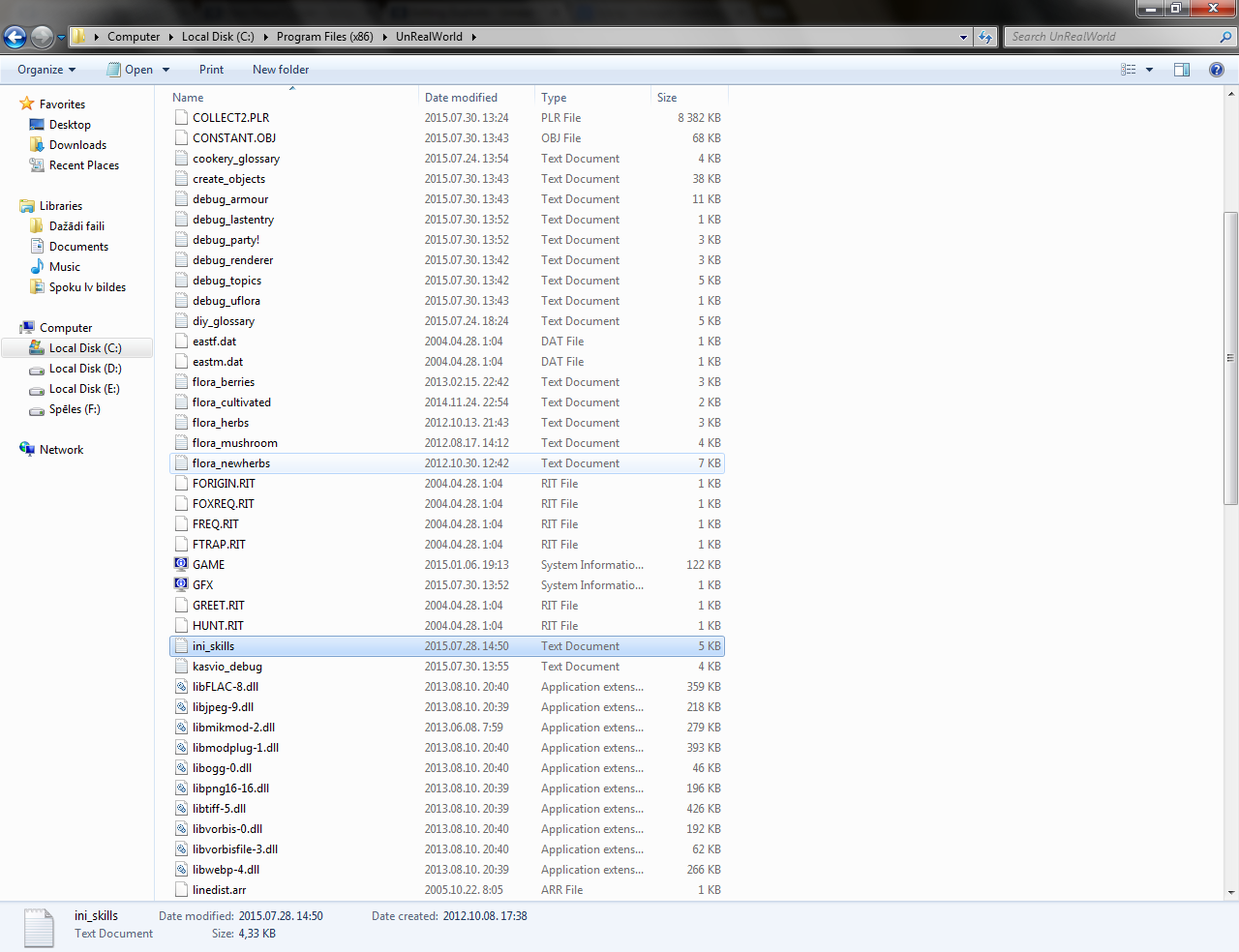This screenshot has width=1239, height=952.
Task: Select the GFX system information file icon
Action: (181, 584)
